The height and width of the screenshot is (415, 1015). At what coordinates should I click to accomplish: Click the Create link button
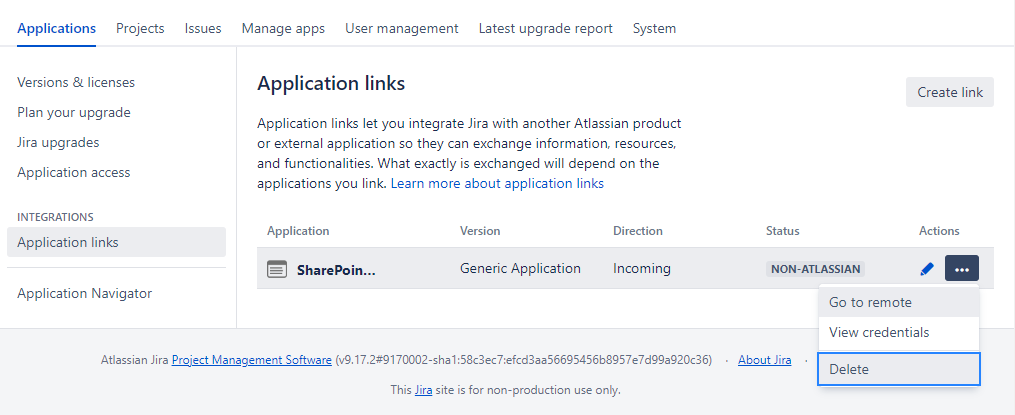pyautogui.click(x=949, y=92)
